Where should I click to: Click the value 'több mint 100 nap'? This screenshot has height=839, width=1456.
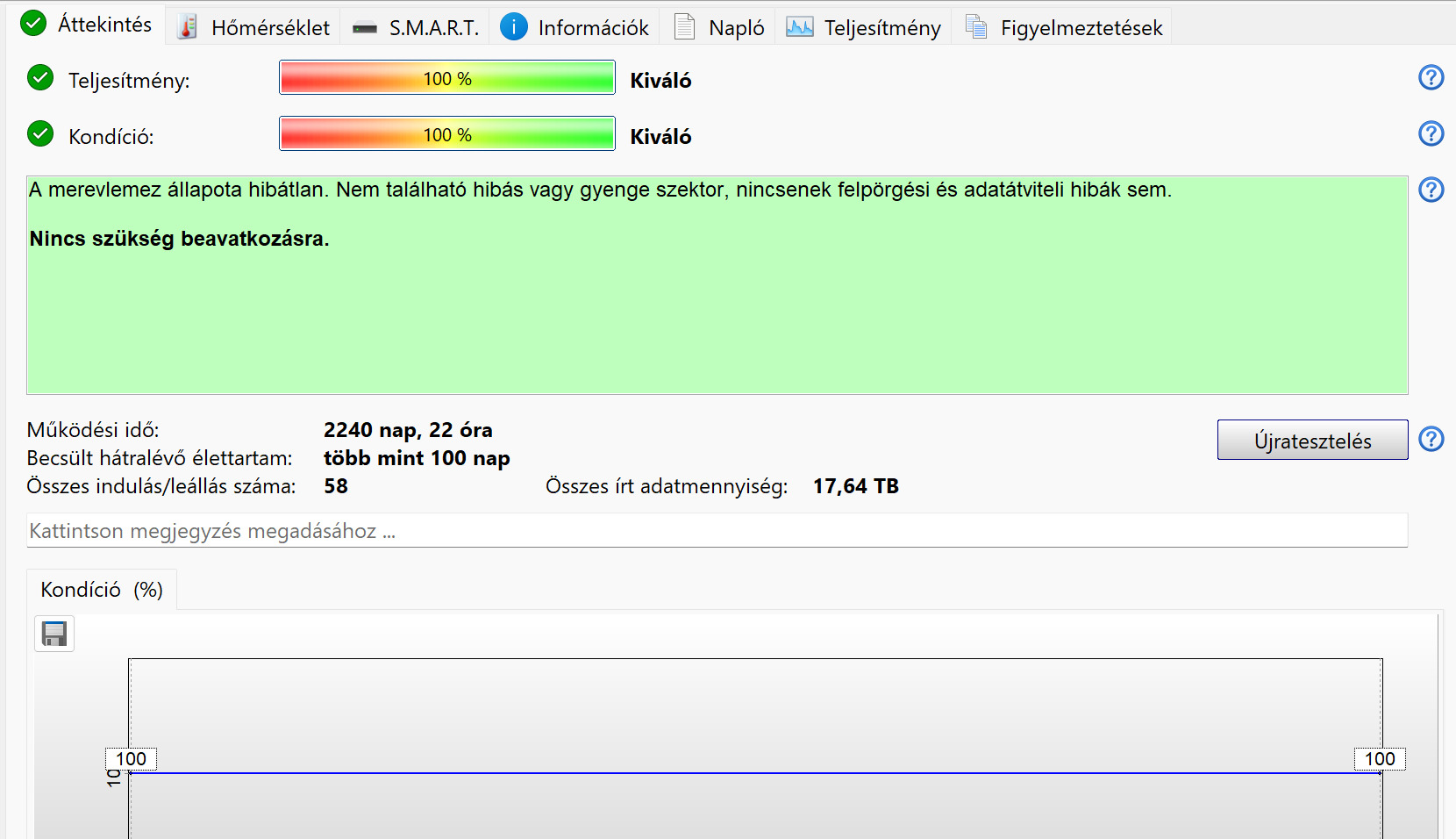417,458
